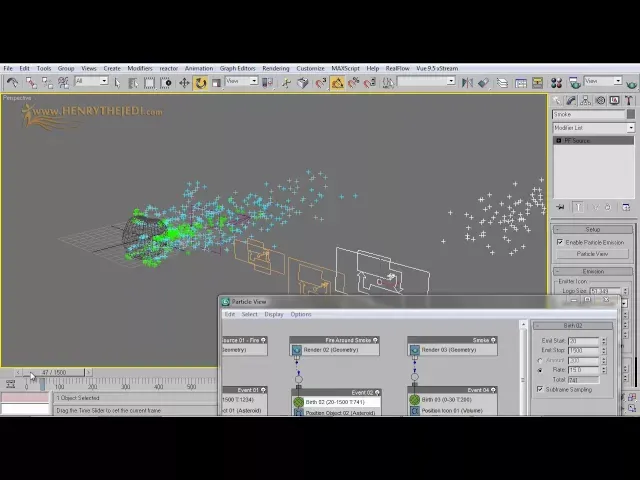Open the Utilities hammer panel tab
Image resolution: width=640 pixels, height=480 pixels.
(627, 101)
